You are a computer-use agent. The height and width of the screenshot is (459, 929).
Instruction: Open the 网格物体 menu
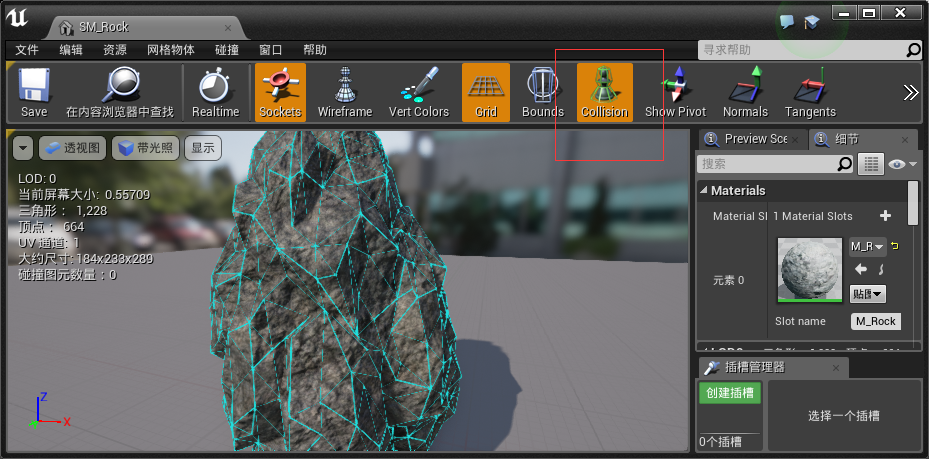[171, 50]
